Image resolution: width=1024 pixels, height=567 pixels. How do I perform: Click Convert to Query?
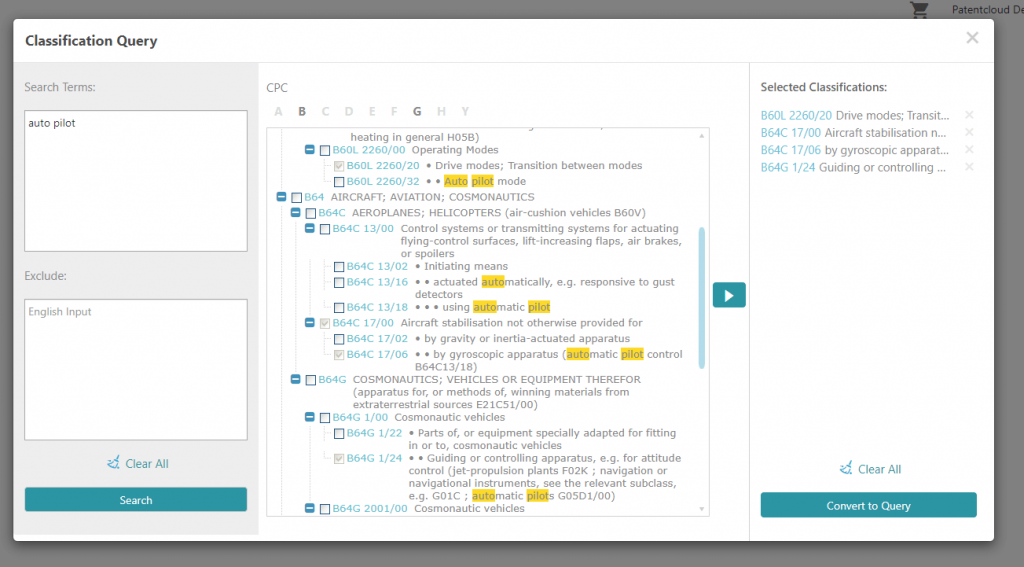pos(868,506)
